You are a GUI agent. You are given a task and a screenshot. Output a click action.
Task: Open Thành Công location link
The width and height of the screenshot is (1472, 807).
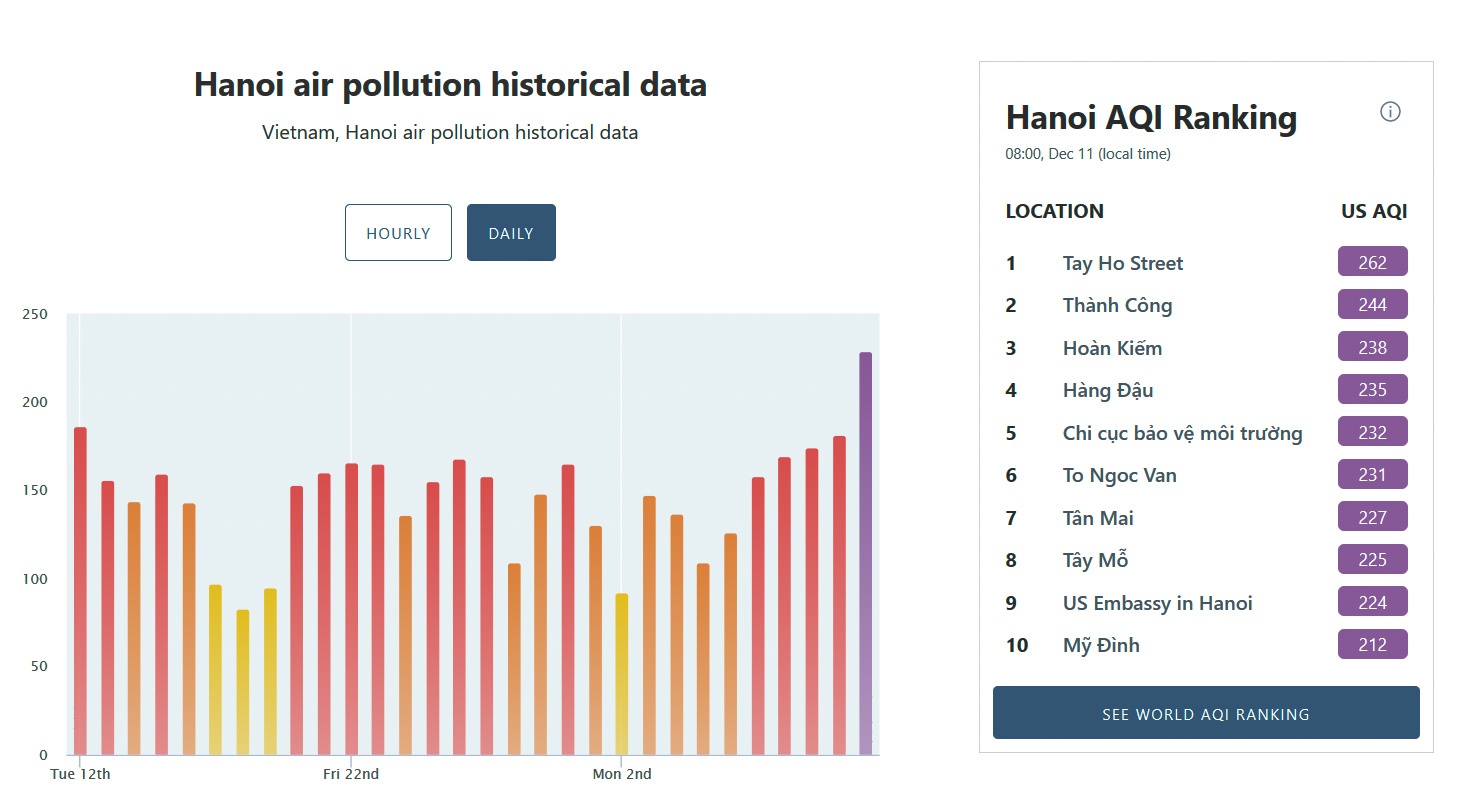pyautogui.click(x=1117, y=306)
